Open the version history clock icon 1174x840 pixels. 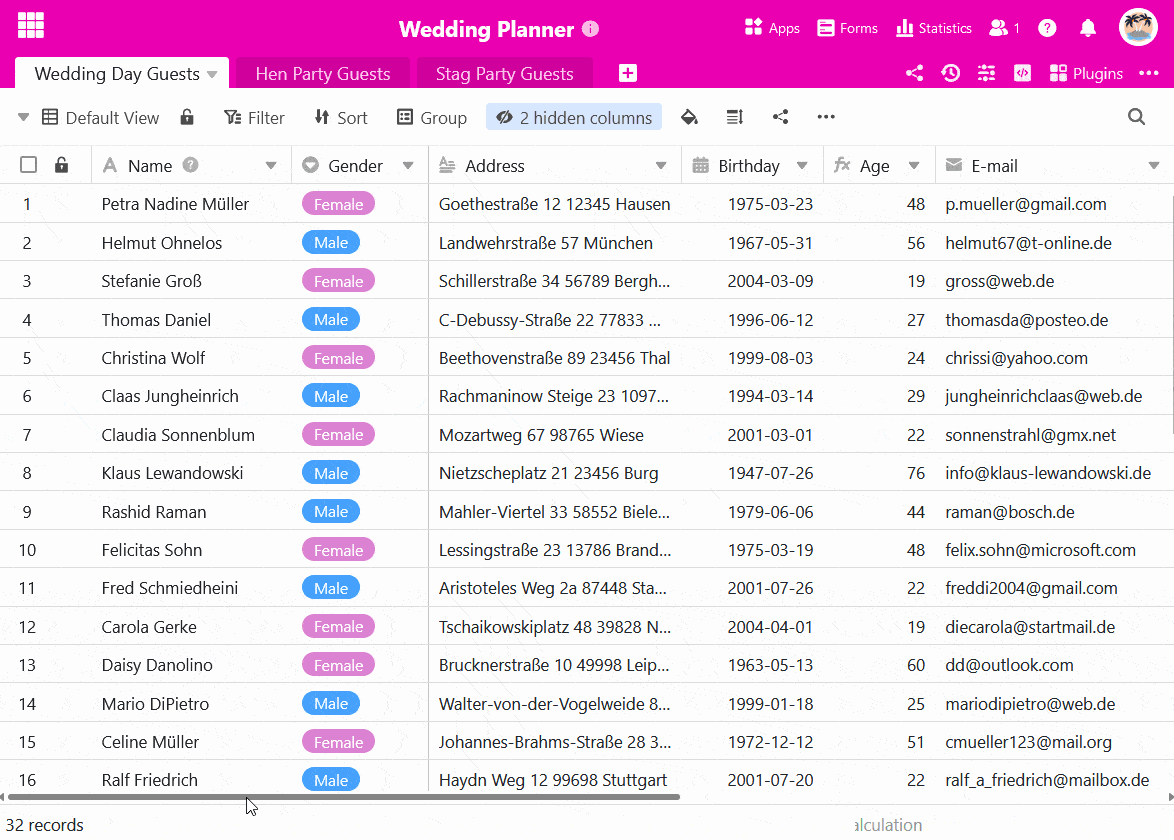pyautogui.click(x=950, y=73)
